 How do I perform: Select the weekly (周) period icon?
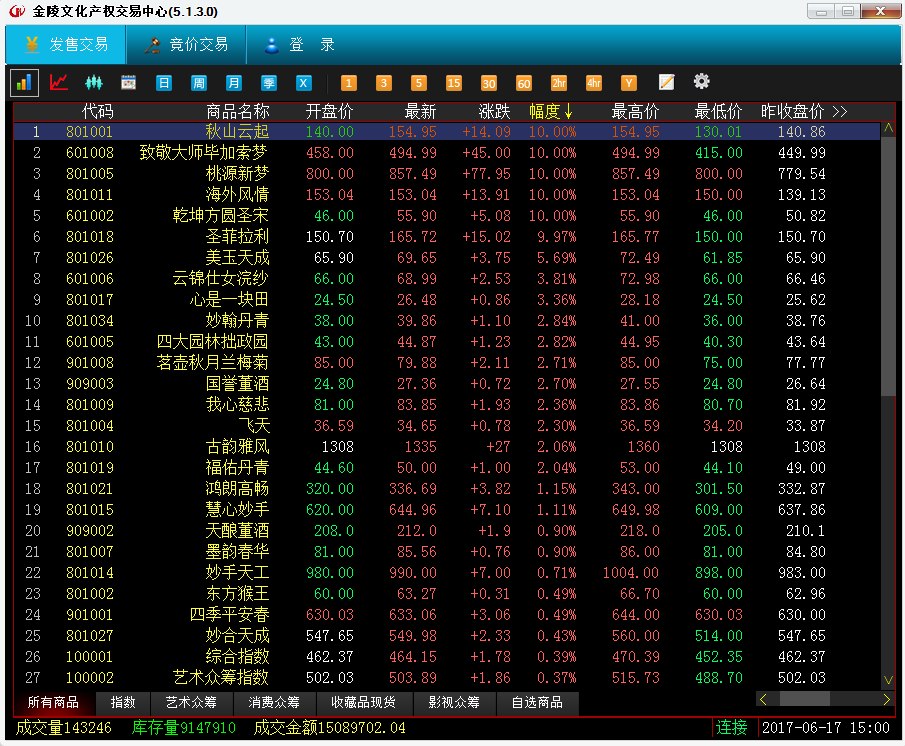(x=199, y=83)
